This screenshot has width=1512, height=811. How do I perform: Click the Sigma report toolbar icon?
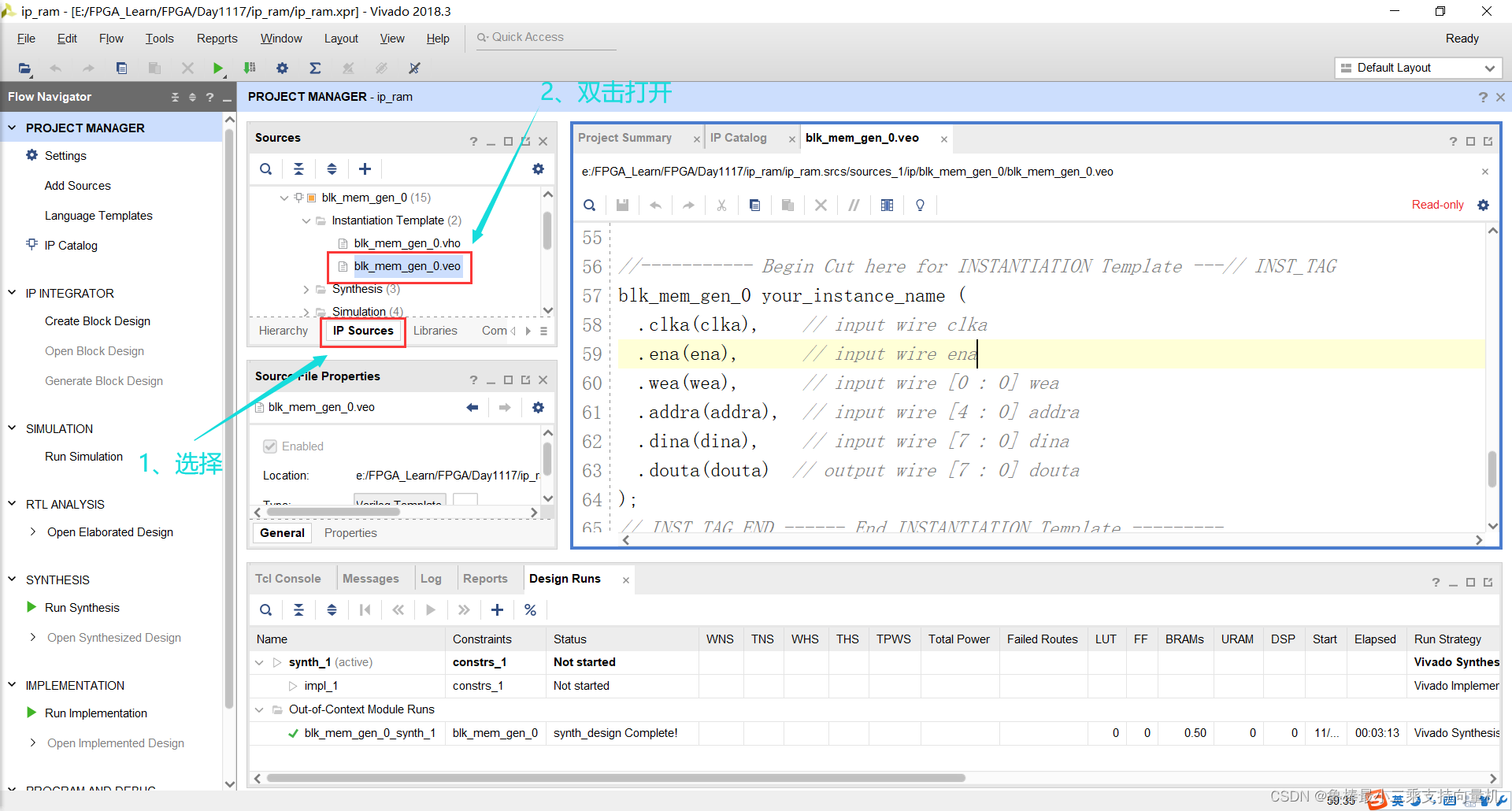tap(315, 69)
